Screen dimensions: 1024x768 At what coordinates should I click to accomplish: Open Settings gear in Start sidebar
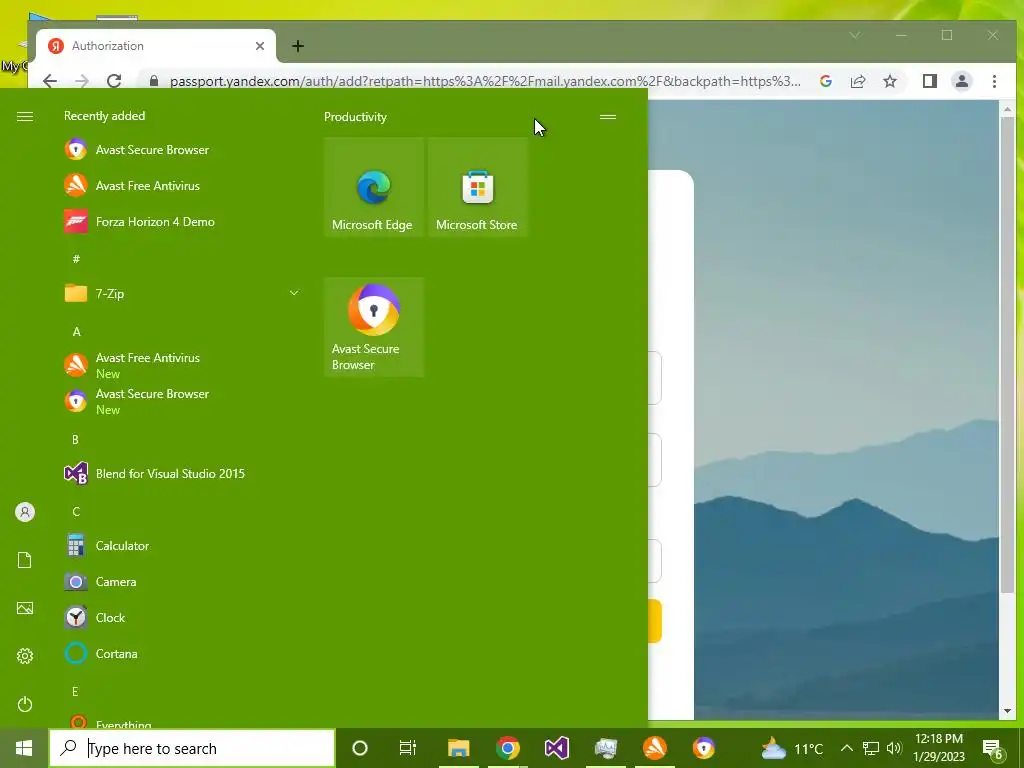click(x=25, y=656)
